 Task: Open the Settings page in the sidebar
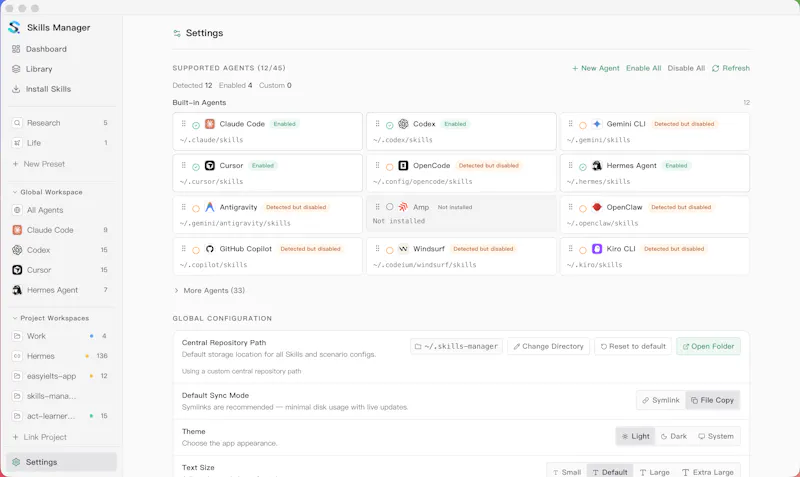61,462
